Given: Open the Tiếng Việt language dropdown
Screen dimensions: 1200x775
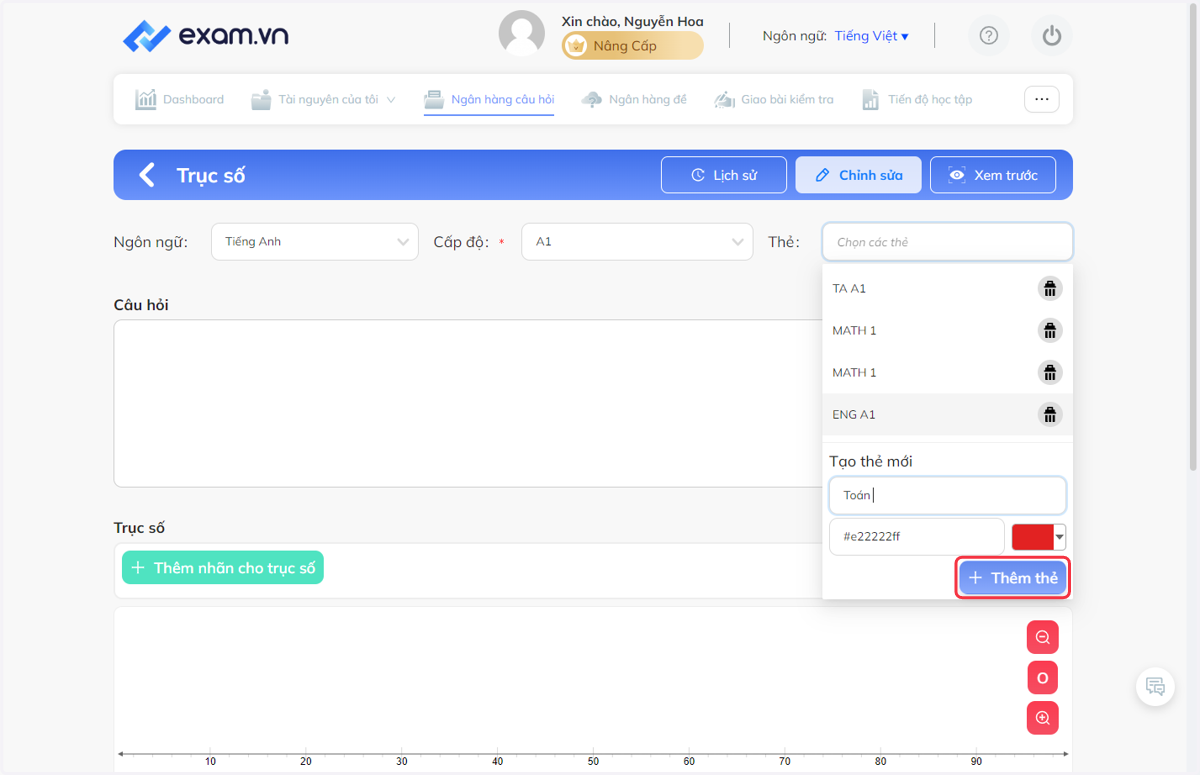Looking at the screenshot, I should [x=872, y=36].
